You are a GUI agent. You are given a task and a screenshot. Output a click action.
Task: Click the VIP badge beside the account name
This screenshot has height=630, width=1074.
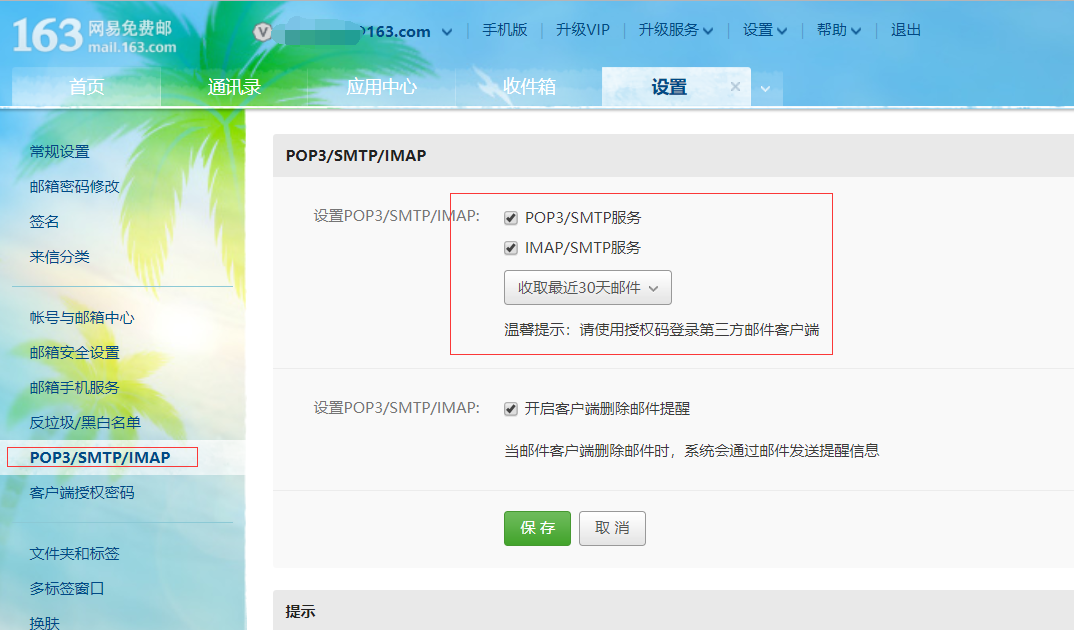tap(262, 31)
